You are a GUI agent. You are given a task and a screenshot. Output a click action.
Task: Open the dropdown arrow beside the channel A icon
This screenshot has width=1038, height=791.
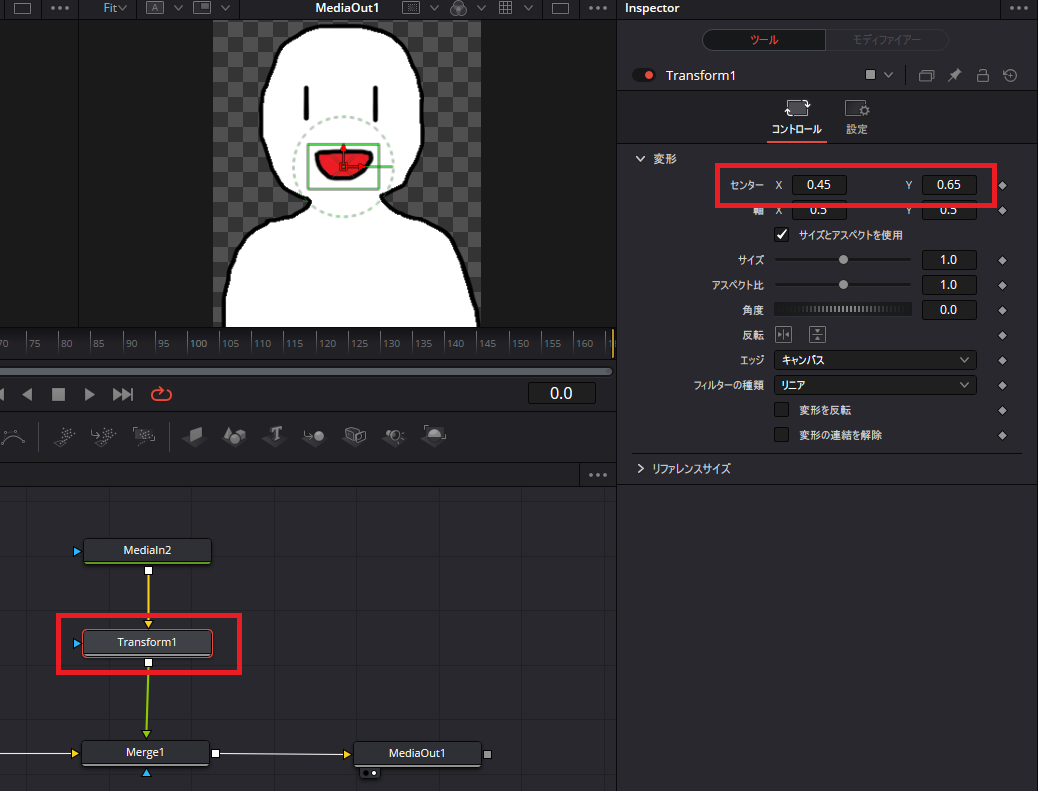(178, 8)
